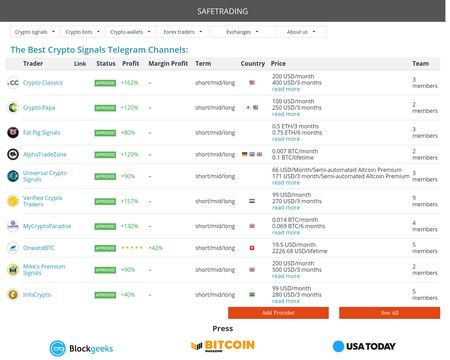The height and width of the screenshot is (360, 450).
Task: Click the AlphaTradeZone logo icon
Action: pos(13,154)
